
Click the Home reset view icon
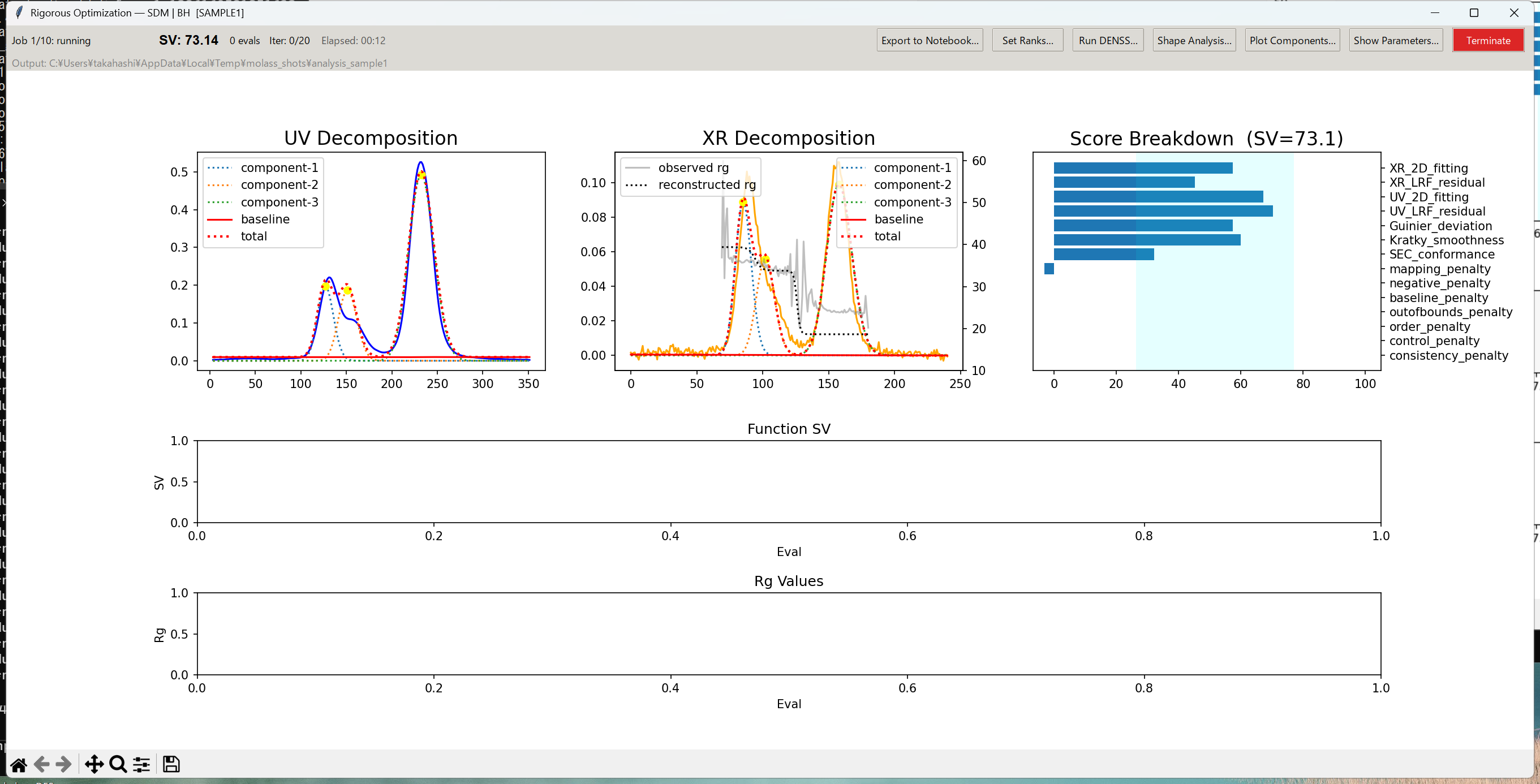pyautogui.click(x=19, y=764)
